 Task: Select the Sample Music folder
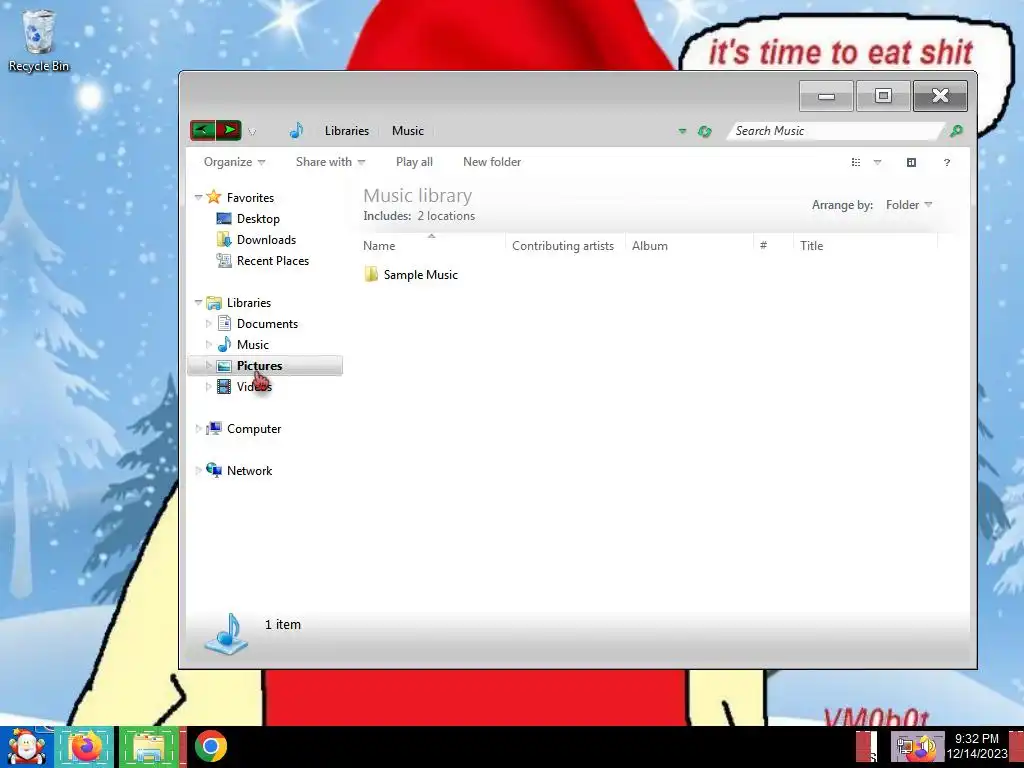[421, 275]
